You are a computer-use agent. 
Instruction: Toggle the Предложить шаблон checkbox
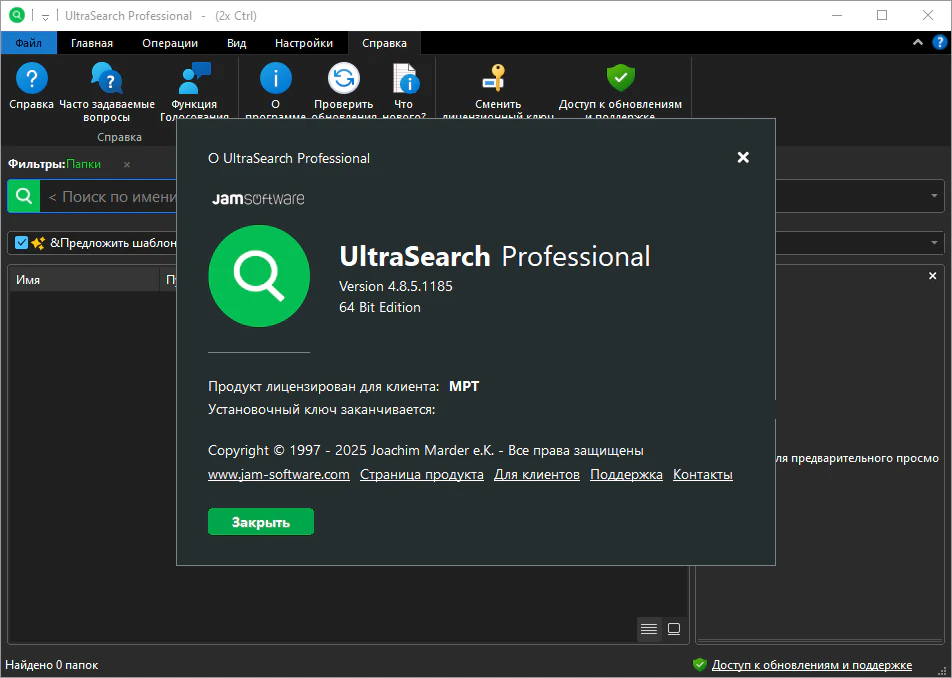(x=21, y=243)
